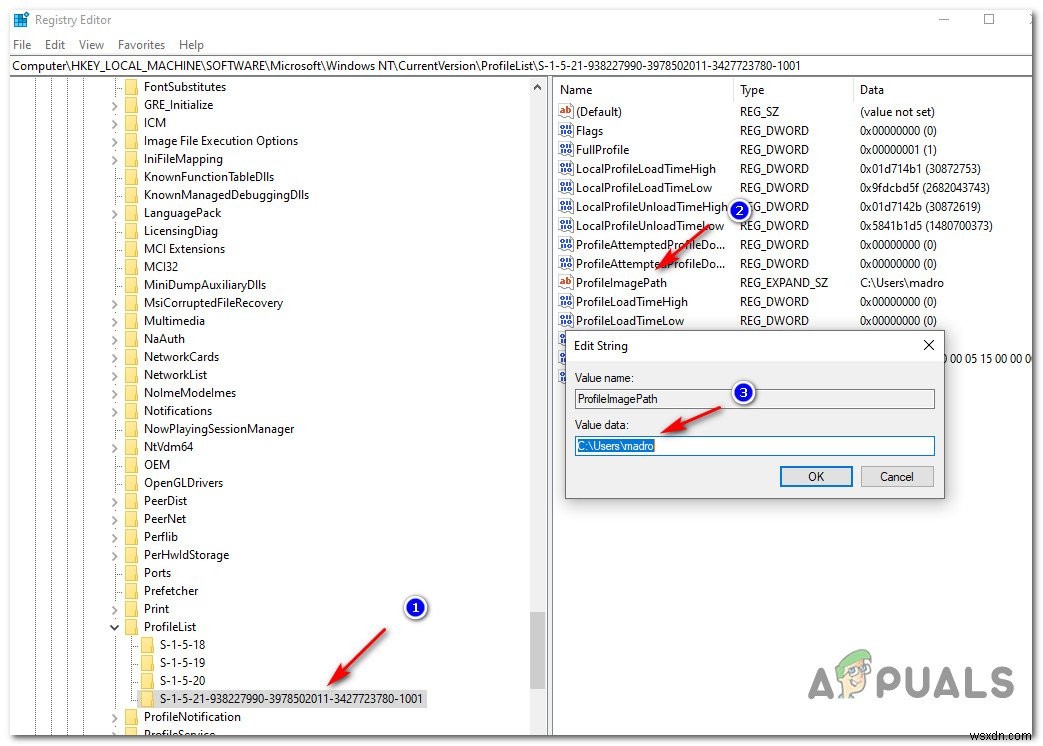Image resolution: width=1043 pixels, height=746 pixels.
Task: Expand the NetworkList key
Action: pyautogui.click(x=114, y=375)
